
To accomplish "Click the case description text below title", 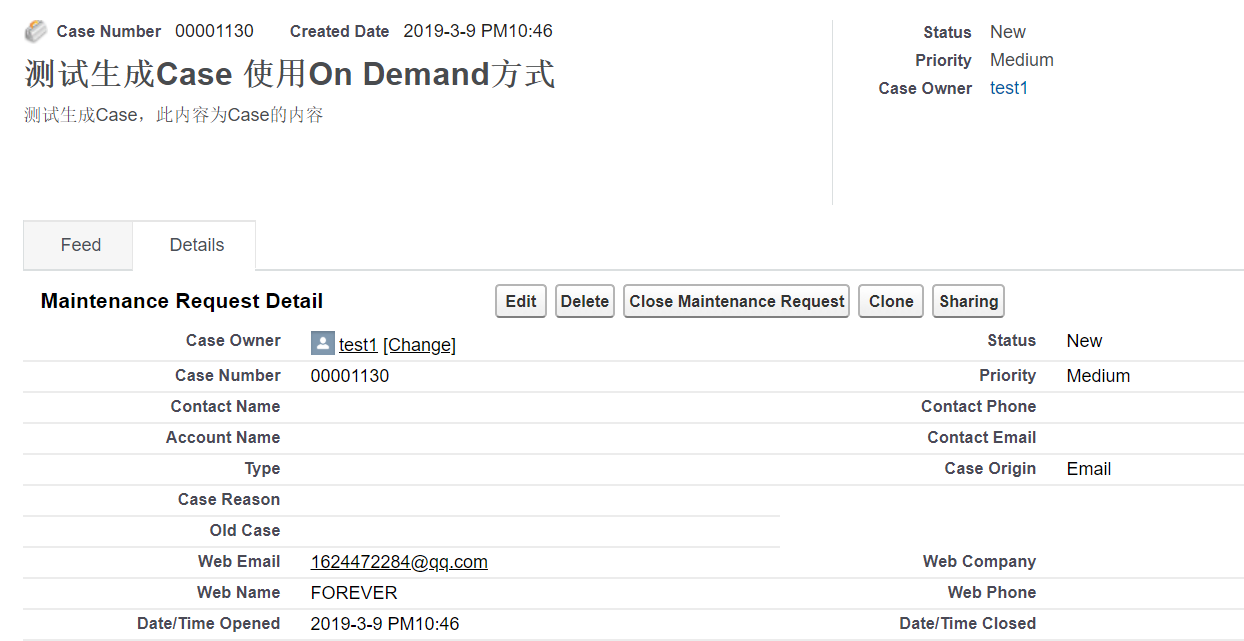I will [x=174, y=115].
